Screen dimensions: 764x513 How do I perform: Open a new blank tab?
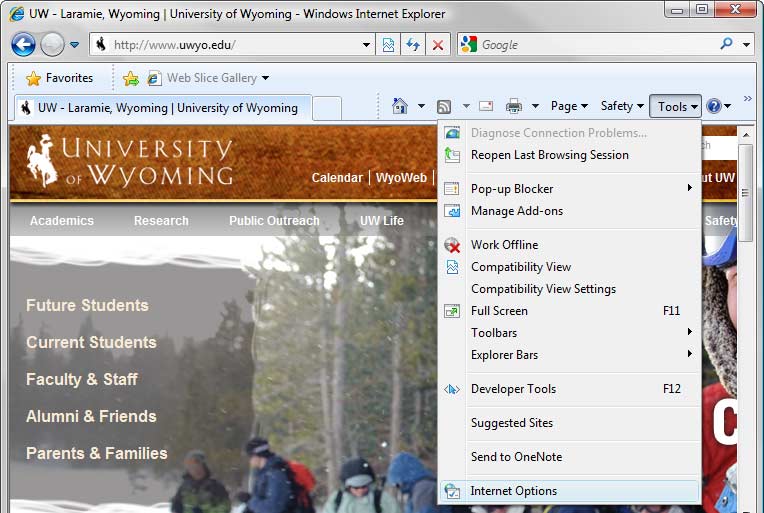[x=327, y=108]
